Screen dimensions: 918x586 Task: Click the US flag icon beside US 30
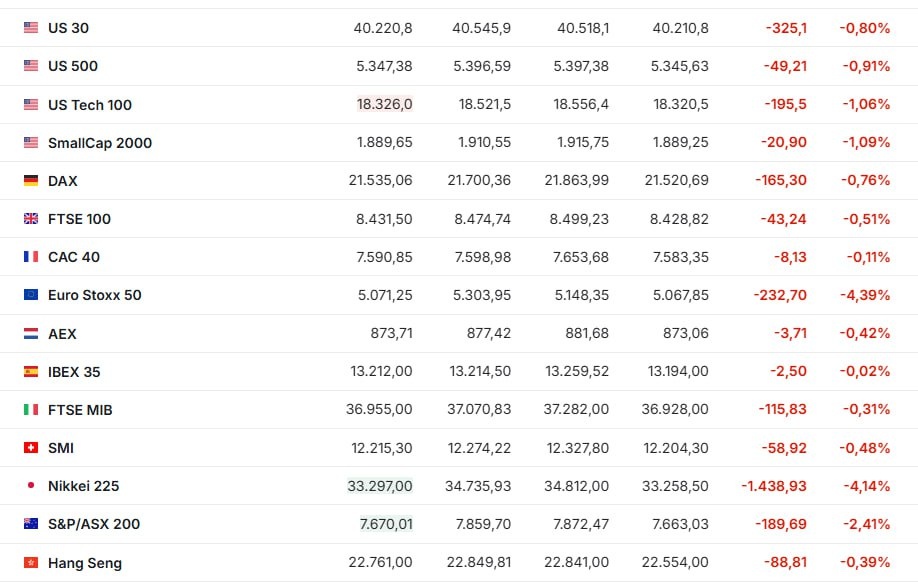pyautogui.click(x=31, y=28)
